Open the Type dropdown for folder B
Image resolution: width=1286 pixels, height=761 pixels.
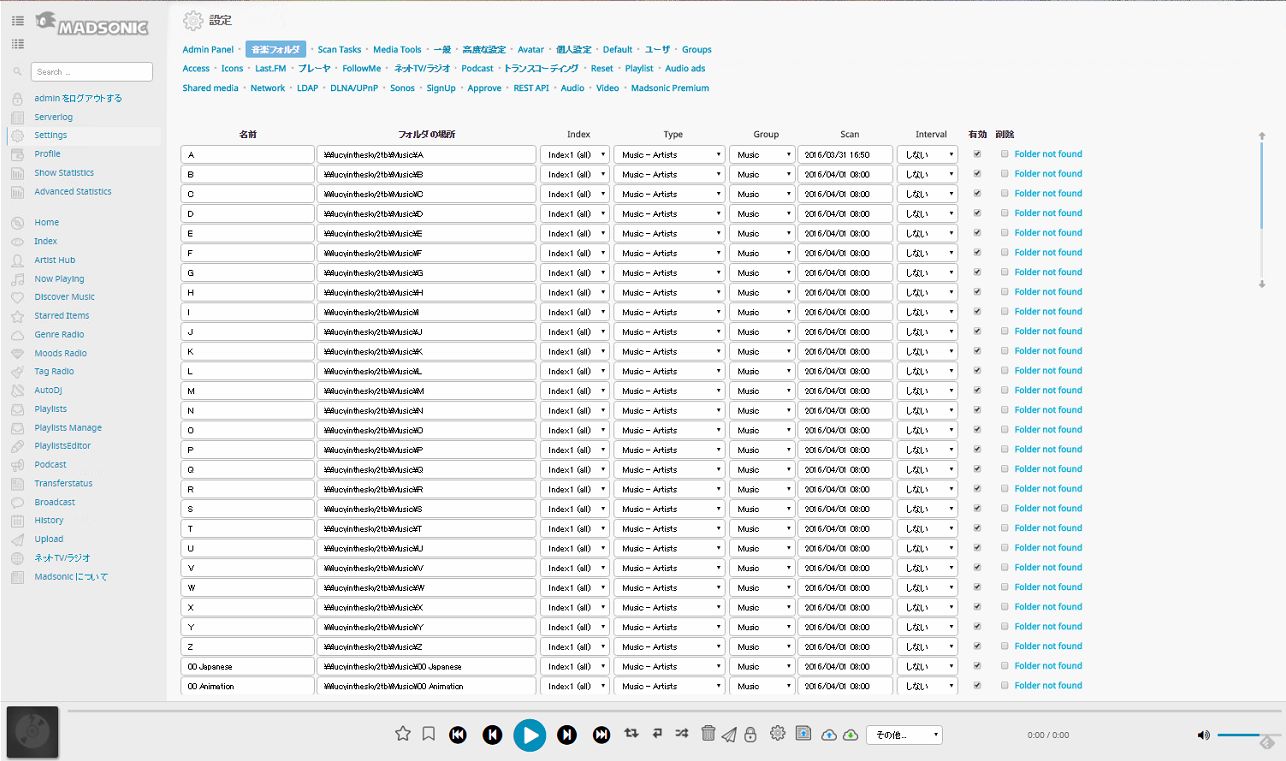669,174
